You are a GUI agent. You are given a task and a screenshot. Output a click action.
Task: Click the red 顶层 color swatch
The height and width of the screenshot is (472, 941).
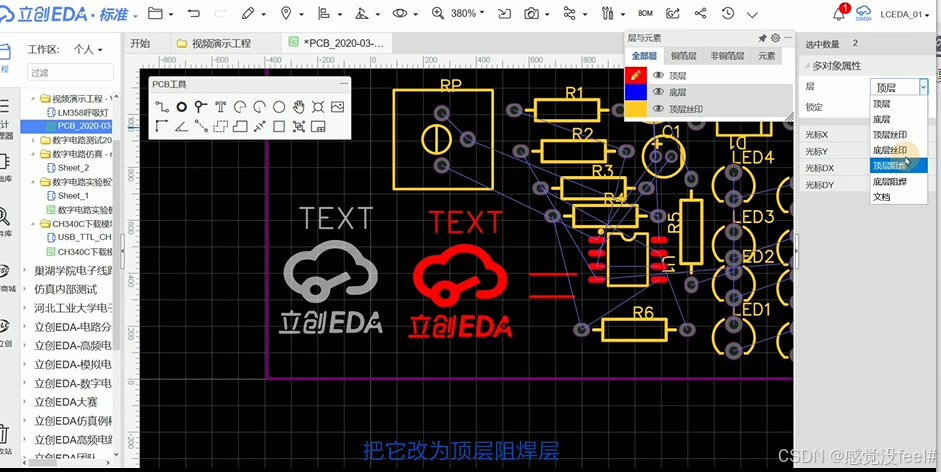(636, 75)
